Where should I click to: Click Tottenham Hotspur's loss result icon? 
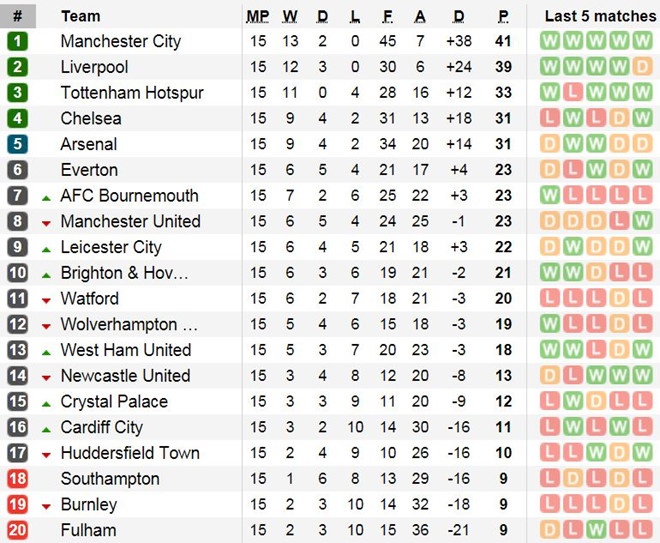(573, 93)
